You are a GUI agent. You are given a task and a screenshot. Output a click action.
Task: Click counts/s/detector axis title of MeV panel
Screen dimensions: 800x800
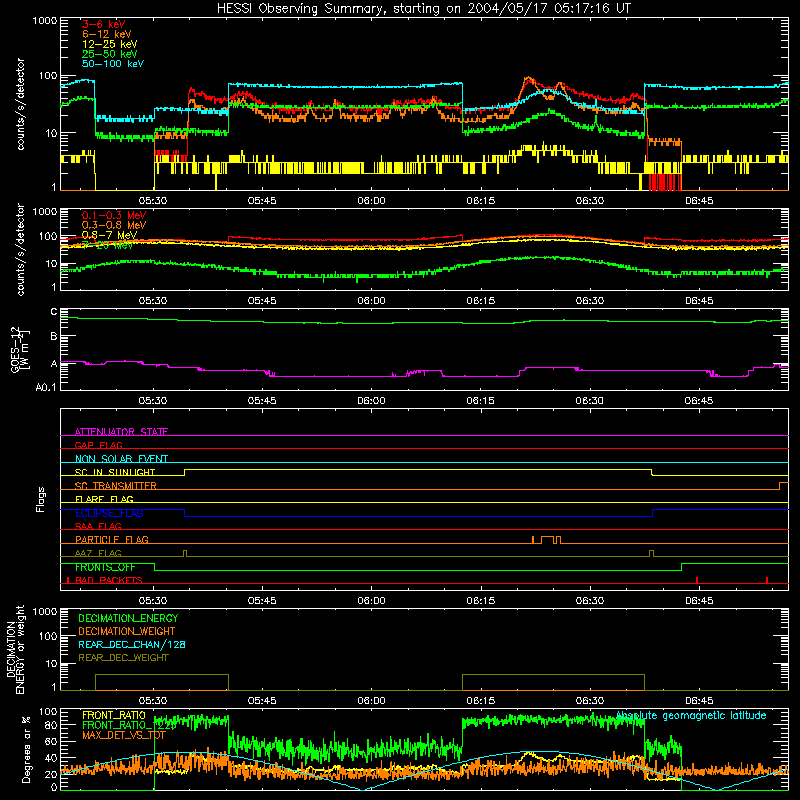point(20,249)
